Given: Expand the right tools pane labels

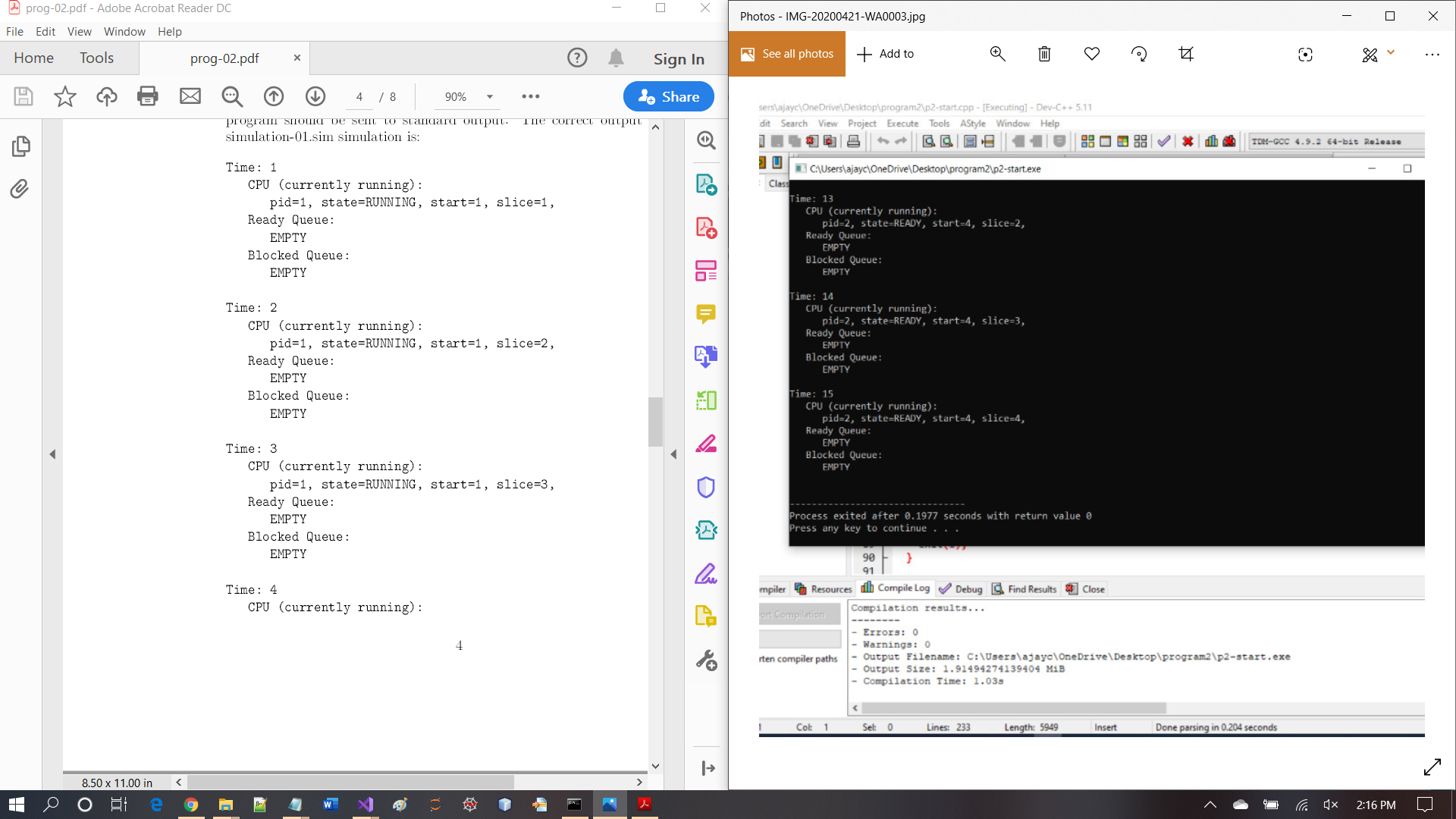Looking at the screenshot, I should tap(708, 768).
